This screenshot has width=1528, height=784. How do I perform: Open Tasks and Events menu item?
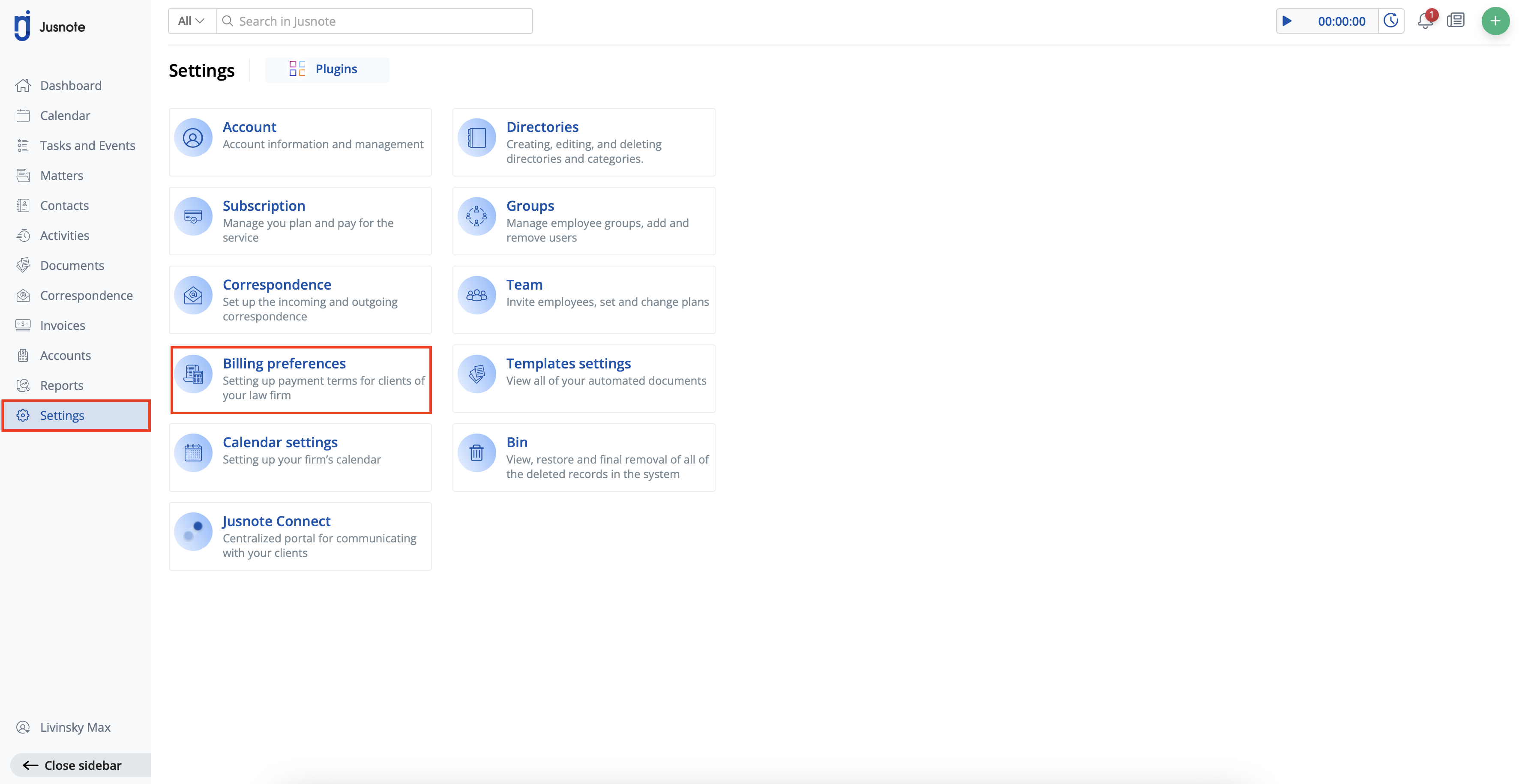[x=88, y=145]
